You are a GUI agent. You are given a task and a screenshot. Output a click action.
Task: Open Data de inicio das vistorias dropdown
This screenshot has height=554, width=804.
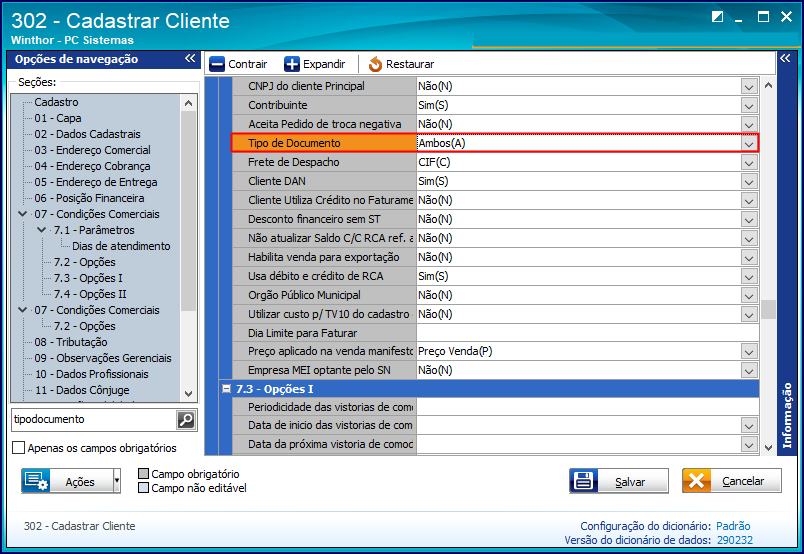pyautogui.click(x=749, y=426)
